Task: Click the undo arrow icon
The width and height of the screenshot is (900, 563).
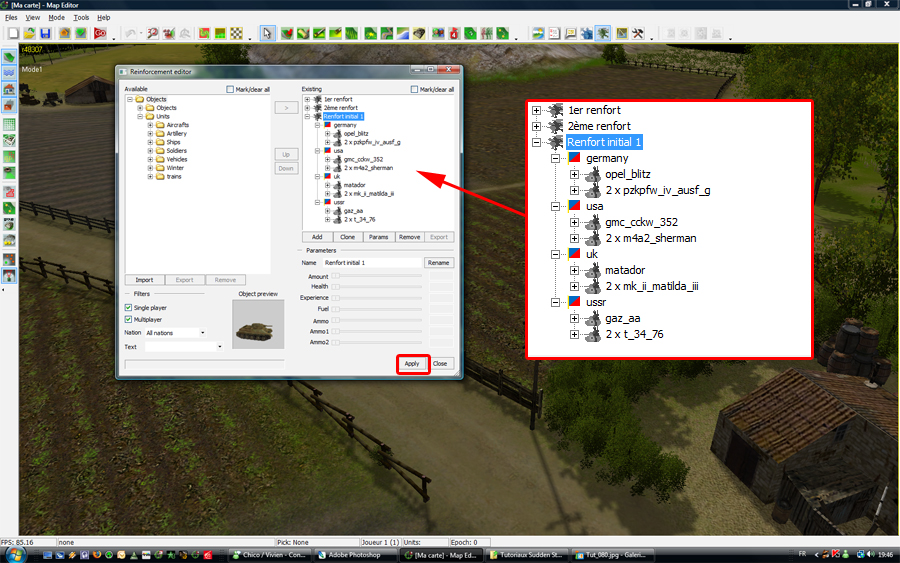Action: pyautogui.click(x=130, y=33)
